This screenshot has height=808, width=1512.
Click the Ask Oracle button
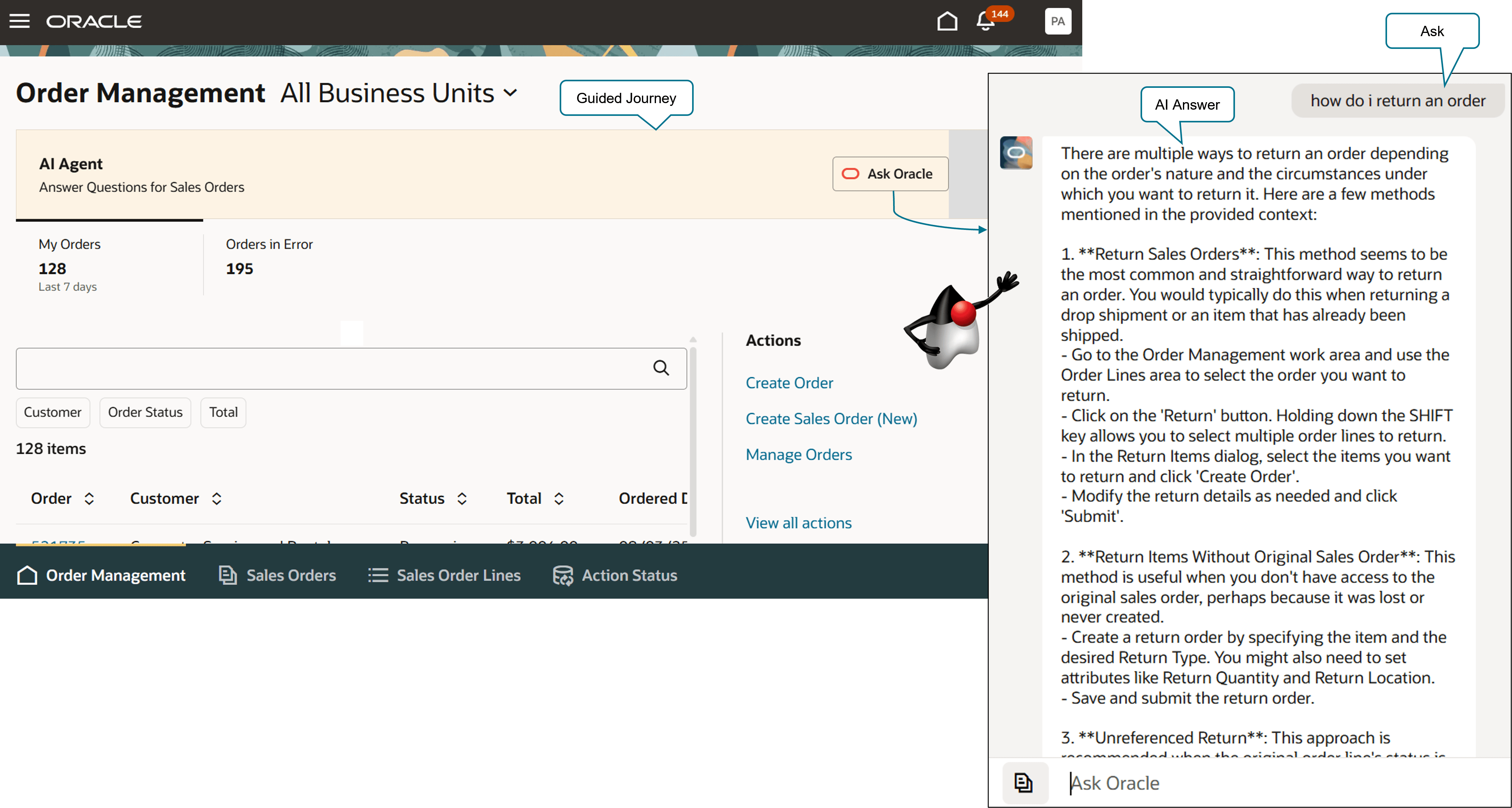pos(890,174)
